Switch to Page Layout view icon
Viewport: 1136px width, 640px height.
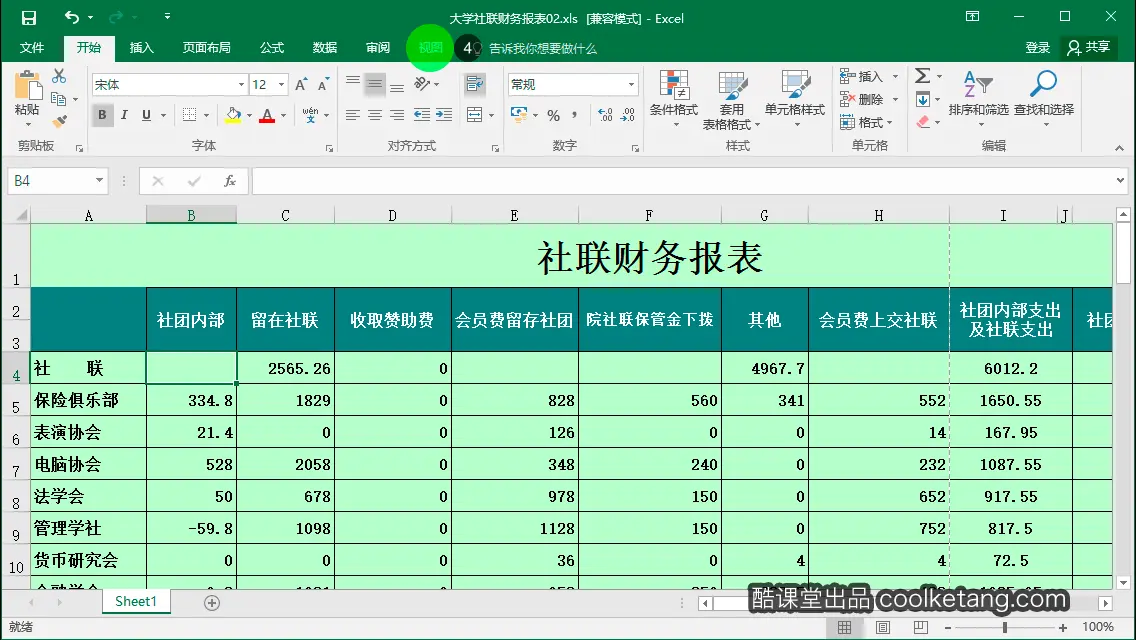coord(883,628)
